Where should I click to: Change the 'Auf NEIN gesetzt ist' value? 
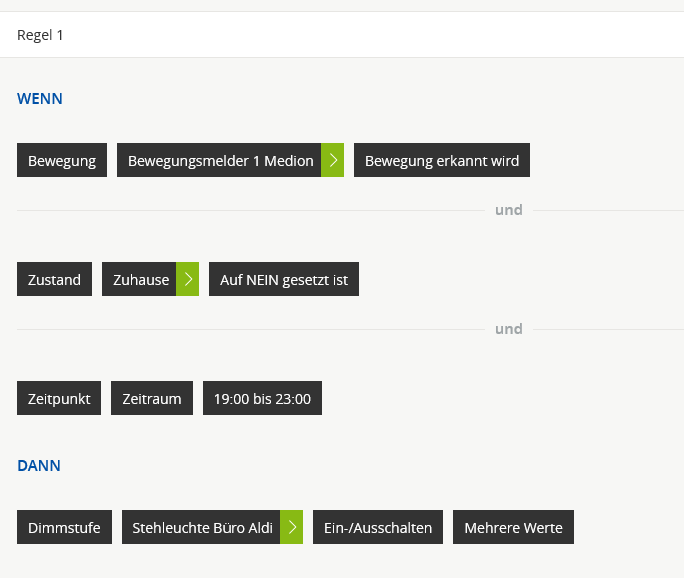[x=283, y=279]
